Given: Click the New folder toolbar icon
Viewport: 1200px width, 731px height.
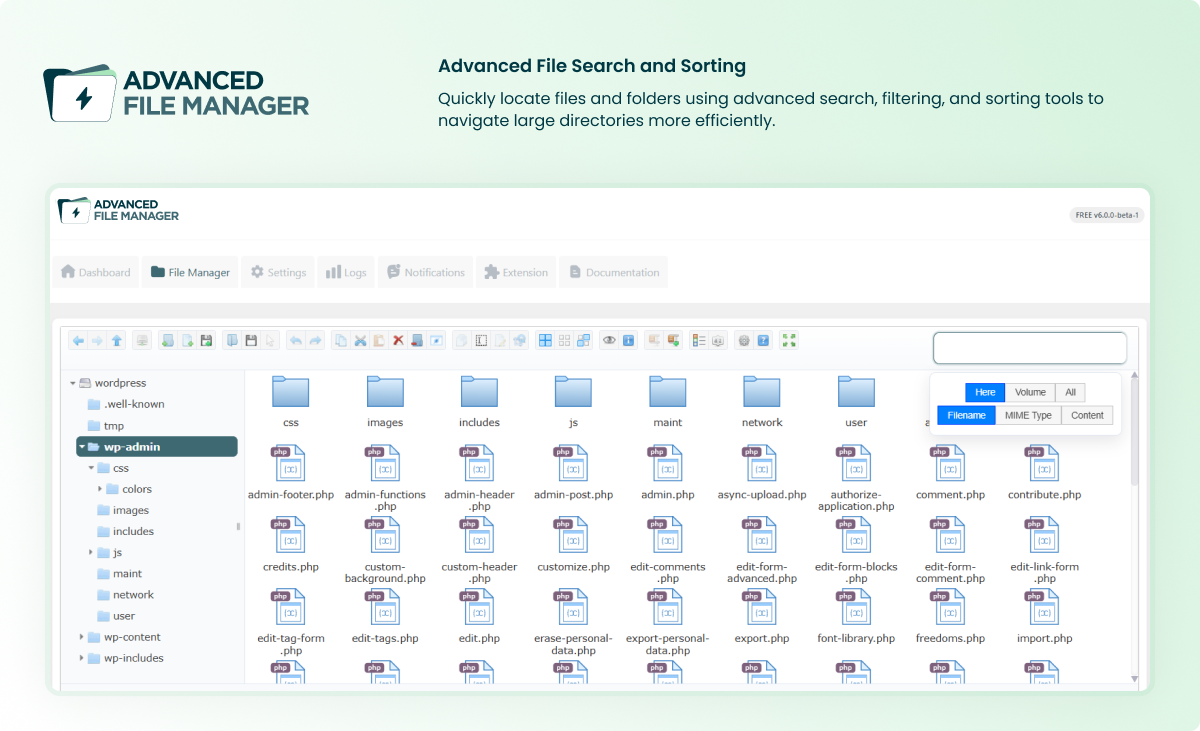Looking at the screenshot, I should [x=167, y=341].
